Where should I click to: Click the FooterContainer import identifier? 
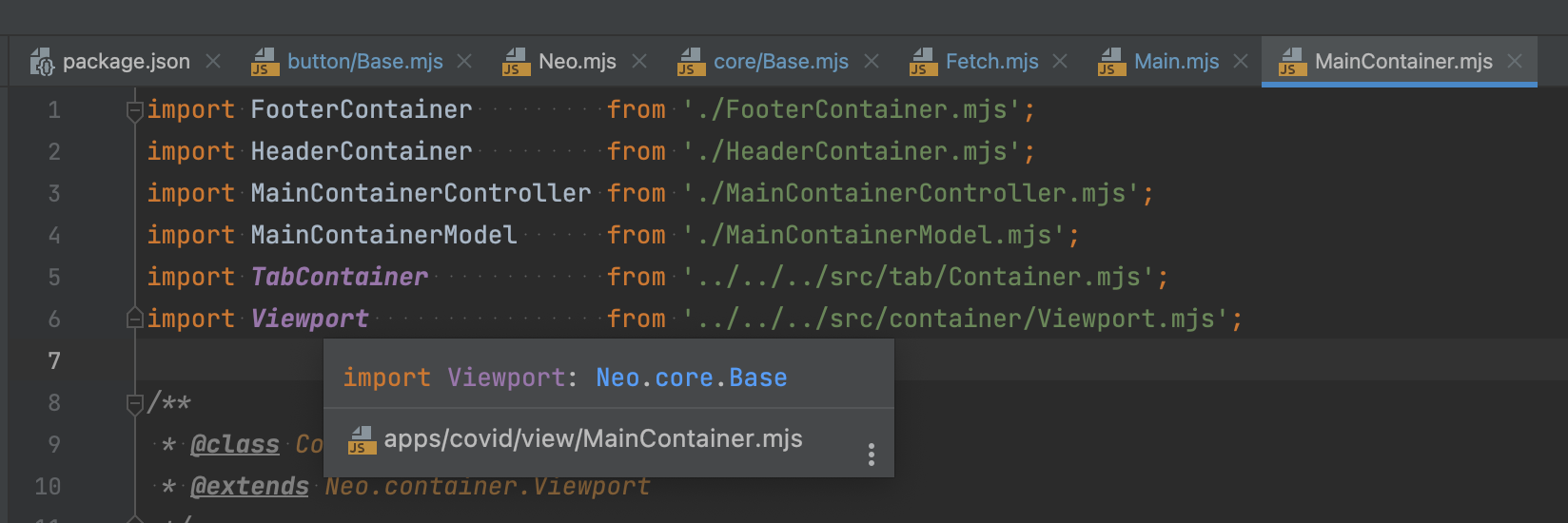coord(362,109)
